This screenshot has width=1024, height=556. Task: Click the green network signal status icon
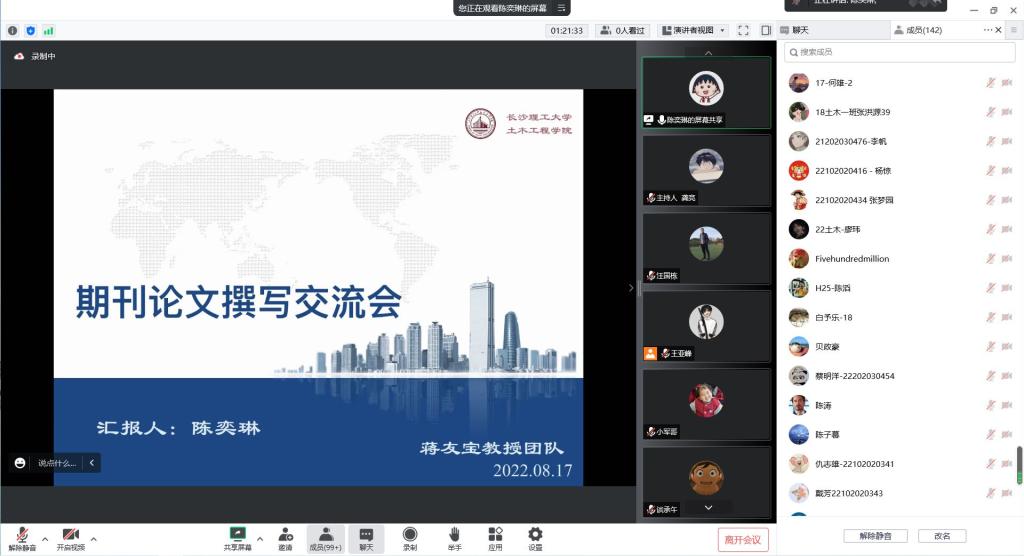48,31
